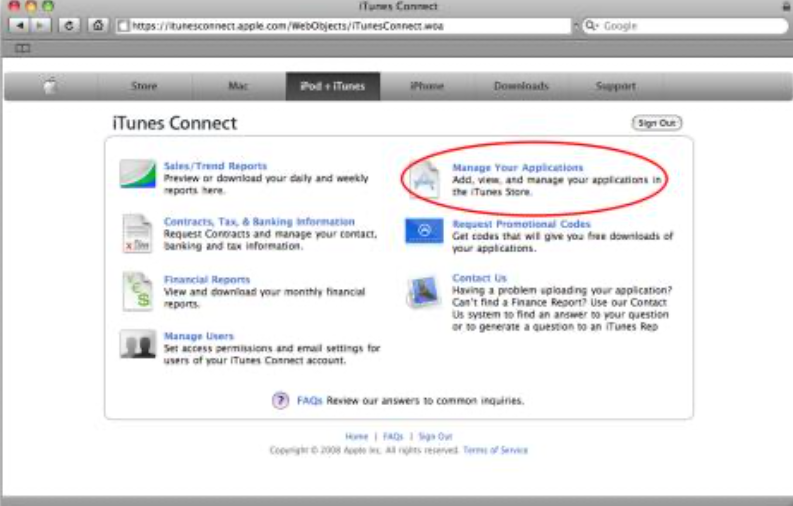Click the browser Back arrow button
The image size is (793, 506).
click(19, 25)
